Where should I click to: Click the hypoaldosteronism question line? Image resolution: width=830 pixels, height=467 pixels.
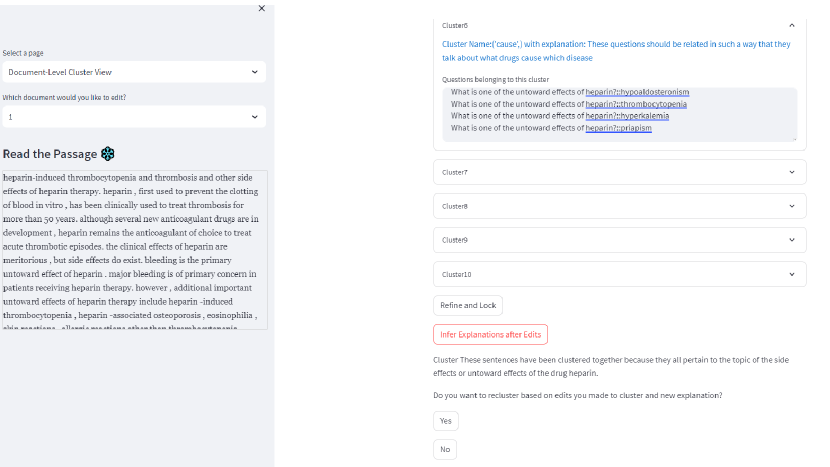(x=569, y=92)
